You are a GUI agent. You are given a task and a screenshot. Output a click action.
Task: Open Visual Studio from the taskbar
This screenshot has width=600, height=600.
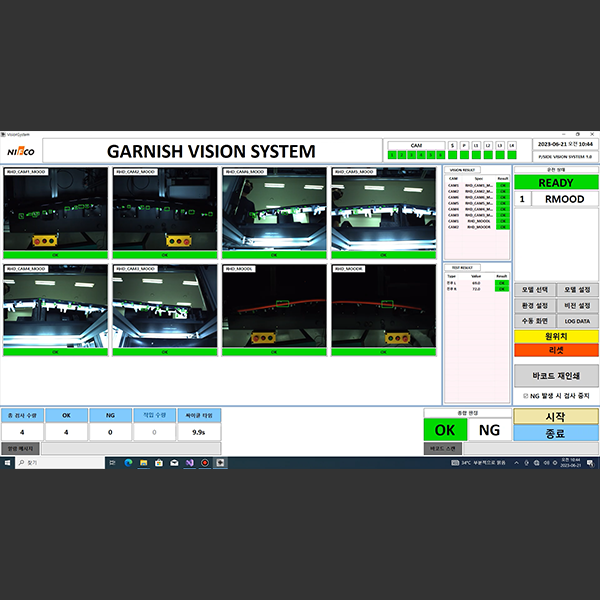pos(189,463)
